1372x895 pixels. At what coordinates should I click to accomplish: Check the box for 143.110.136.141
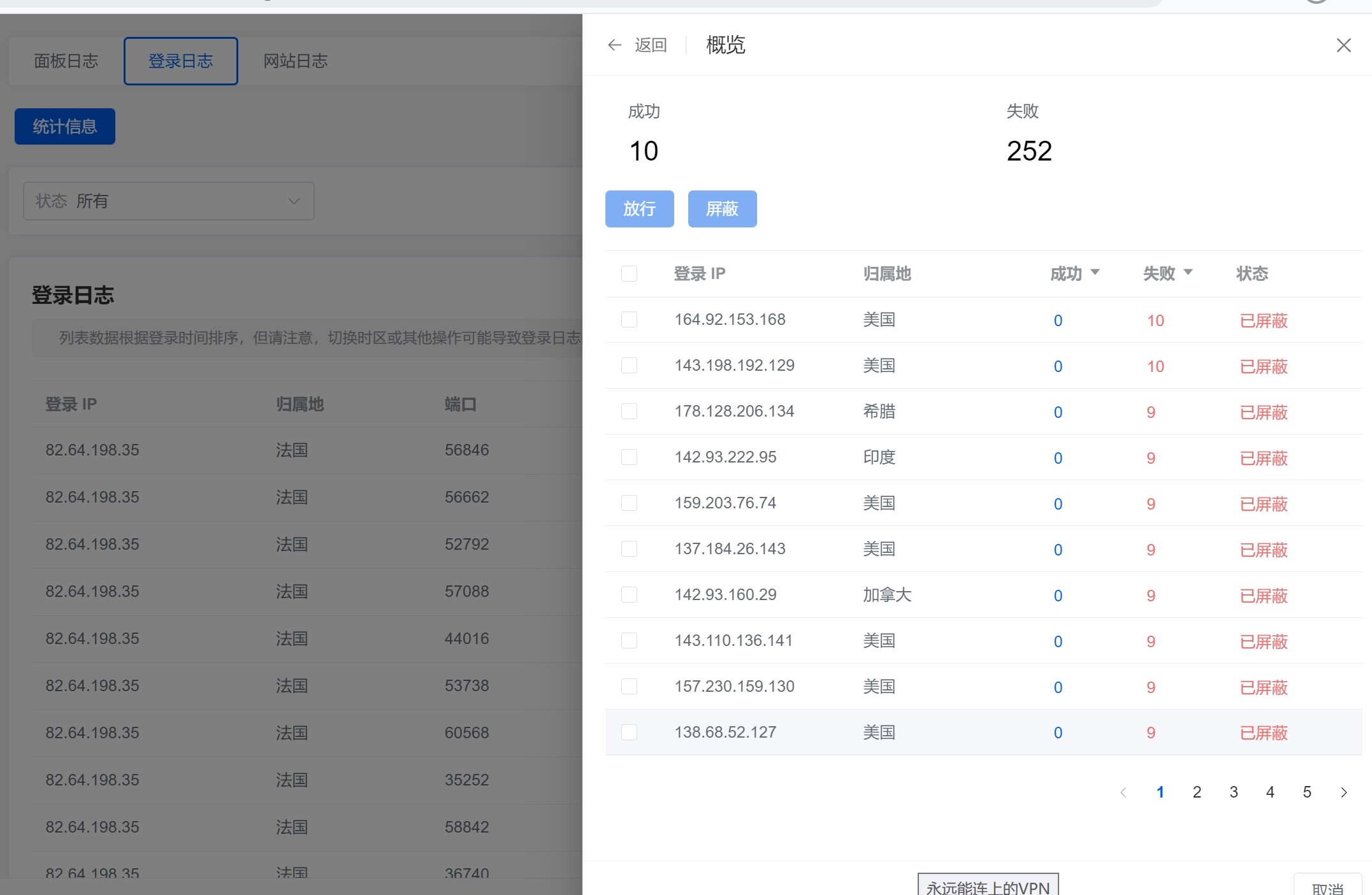pos(629,641)
